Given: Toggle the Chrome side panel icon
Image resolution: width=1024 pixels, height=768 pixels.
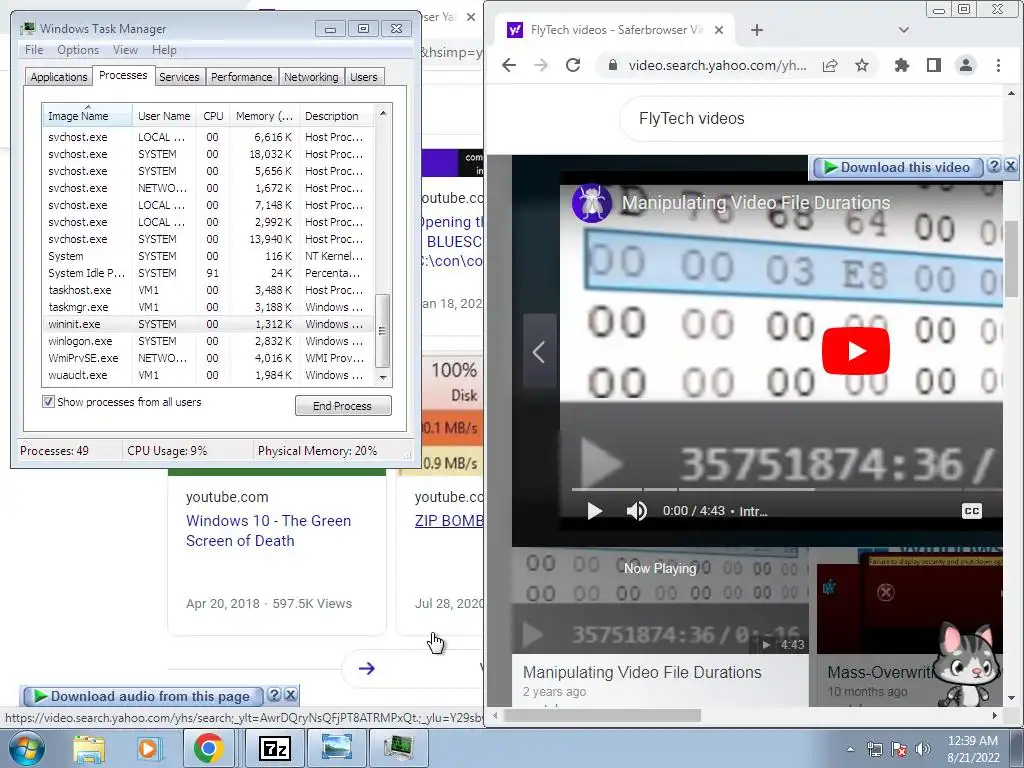Looking at the screenshot, I should tap(934, 65).
